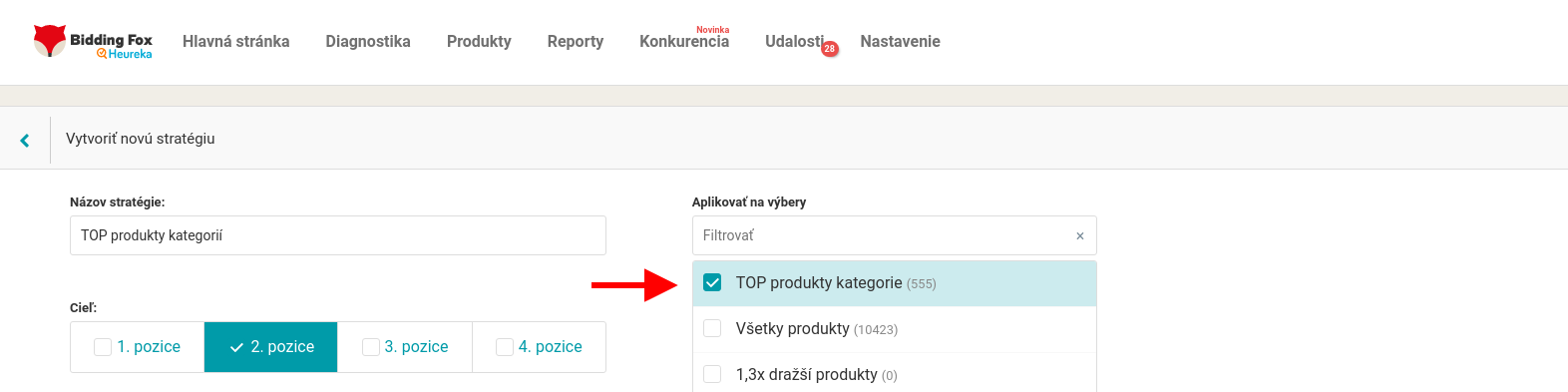The width and height of the screenshot is (1568, 392).
Task: Open the Diagnostika menu item
Action: click(368, 42)
